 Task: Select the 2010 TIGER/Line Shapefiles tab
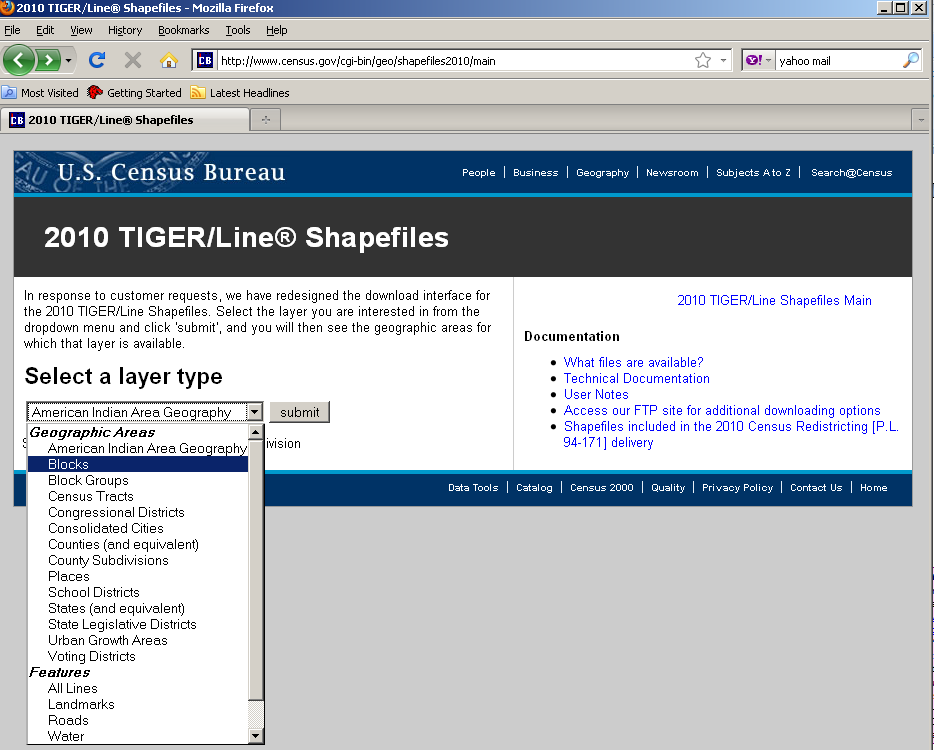(x=124, y=120)
